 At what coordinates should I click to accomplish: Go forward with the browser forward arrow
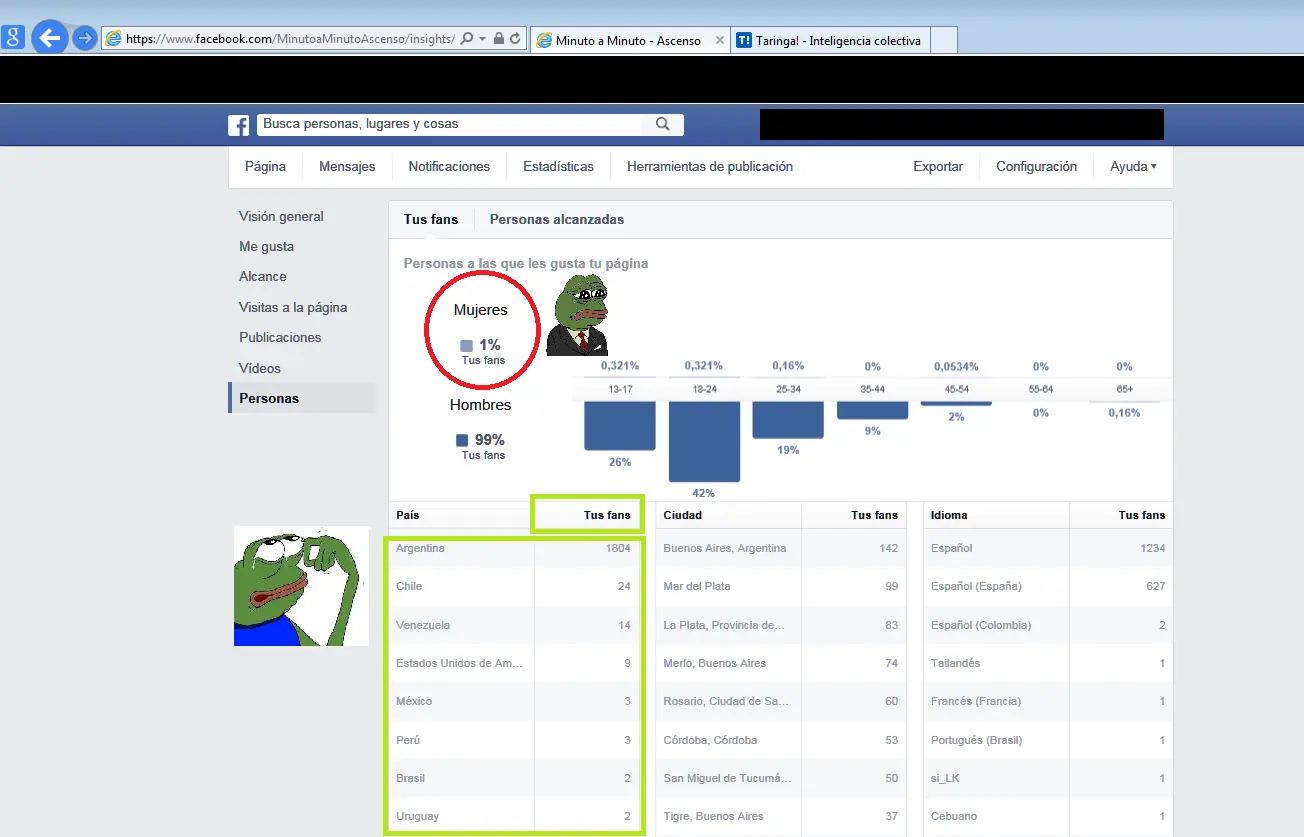point(85,39)
